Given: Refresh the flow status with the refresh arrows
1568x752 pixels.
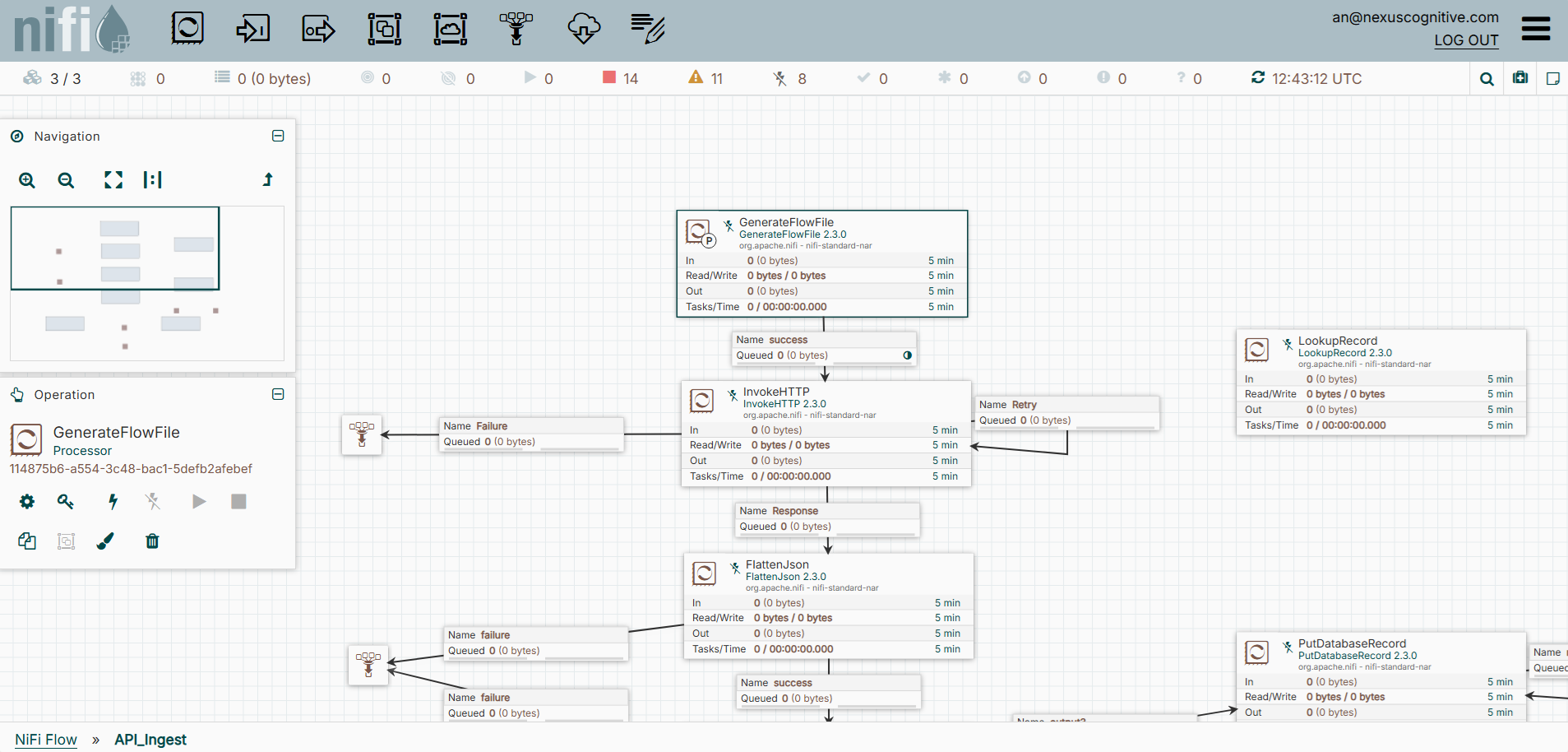Looking at the screenshot, I should click(1258, 78).
